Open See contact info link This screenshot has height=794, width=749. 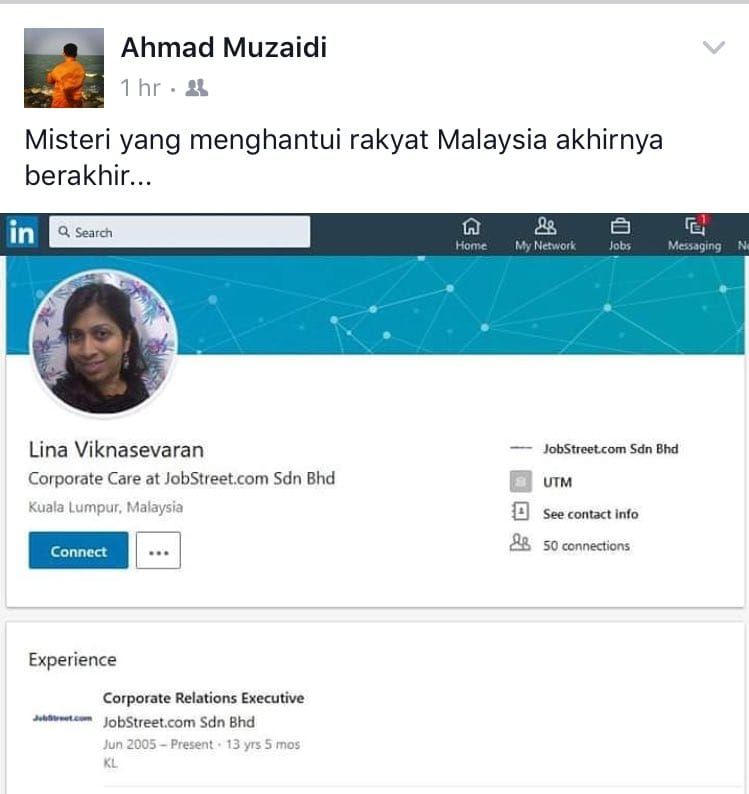click(590, 514)
